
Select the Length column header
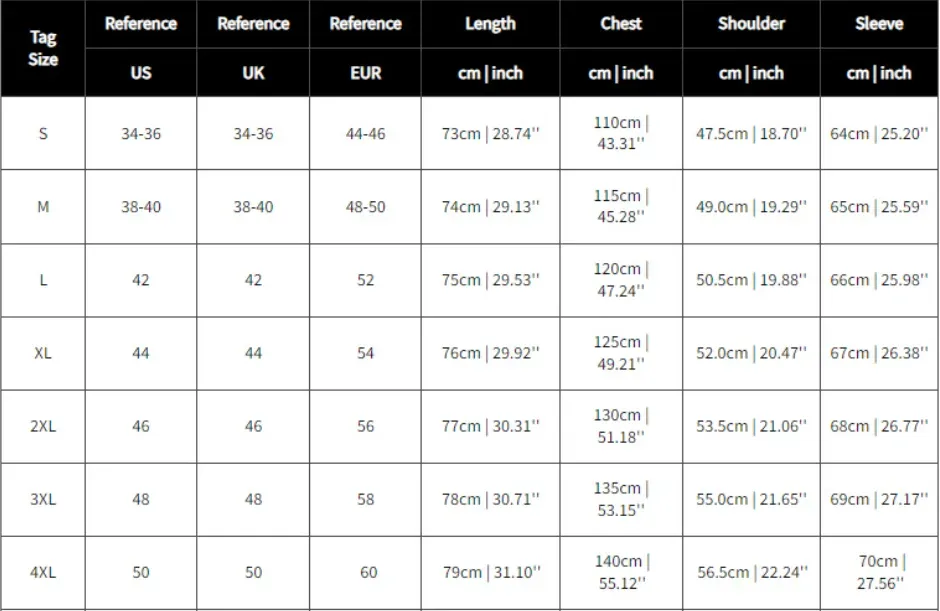point(490,24)
